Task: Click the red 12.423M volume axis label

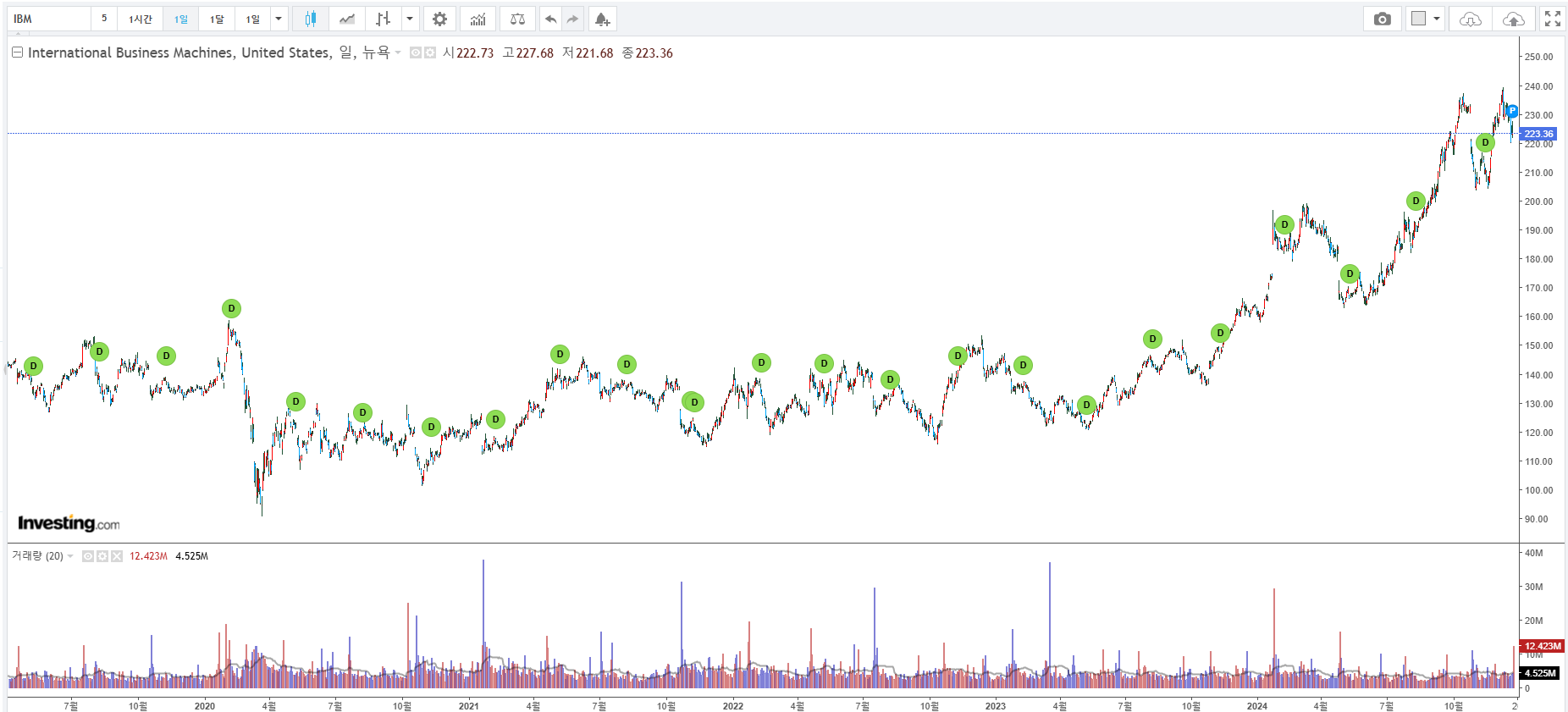Action: click(x=1543, y=646)
